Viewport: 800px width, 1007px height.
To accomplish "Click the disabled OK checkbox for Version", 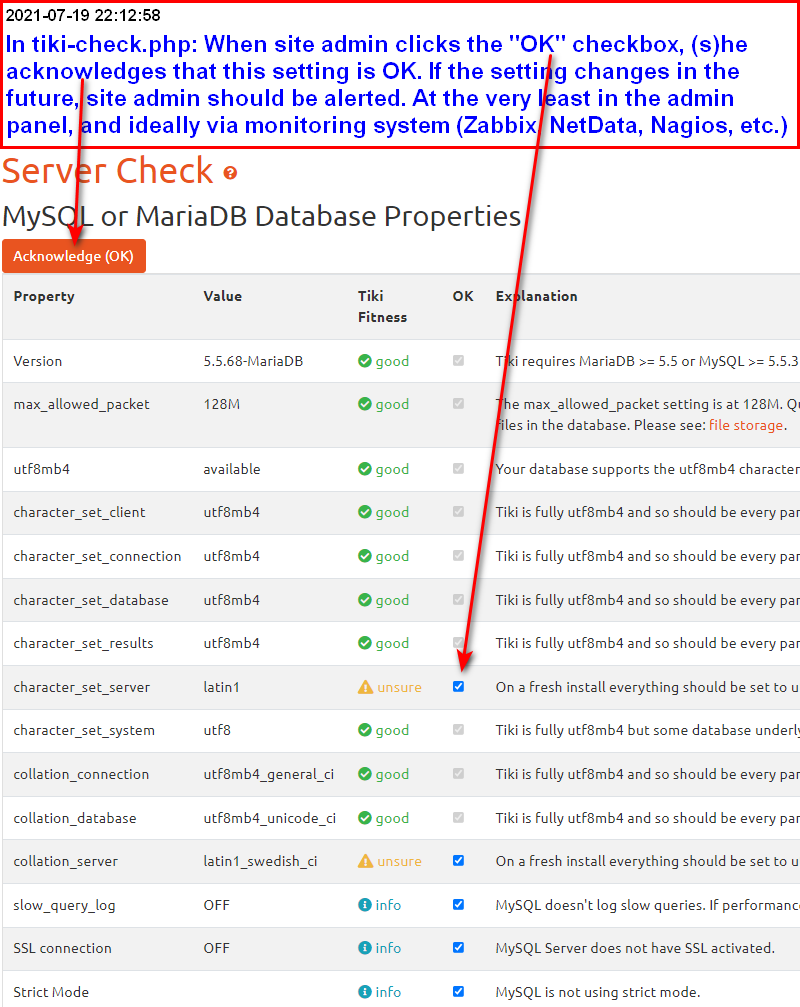I will pos(458,360).
